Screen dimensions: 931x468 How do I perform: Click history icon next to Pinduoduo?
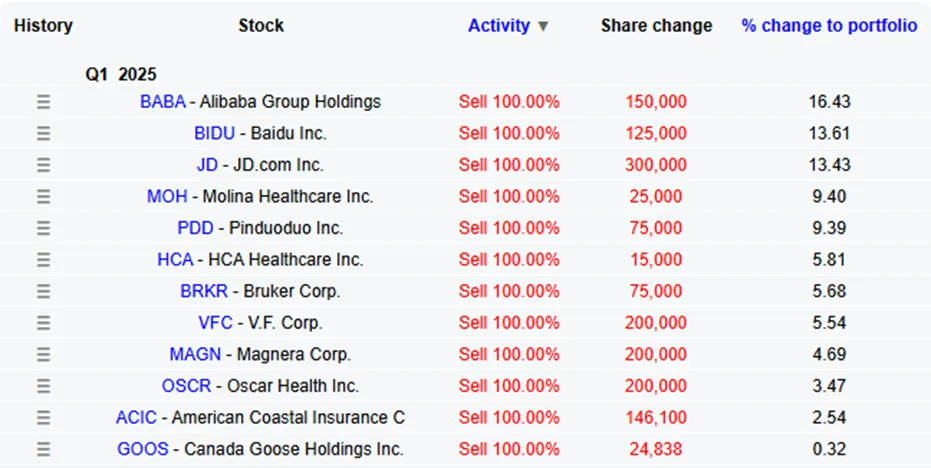[43, 228]
